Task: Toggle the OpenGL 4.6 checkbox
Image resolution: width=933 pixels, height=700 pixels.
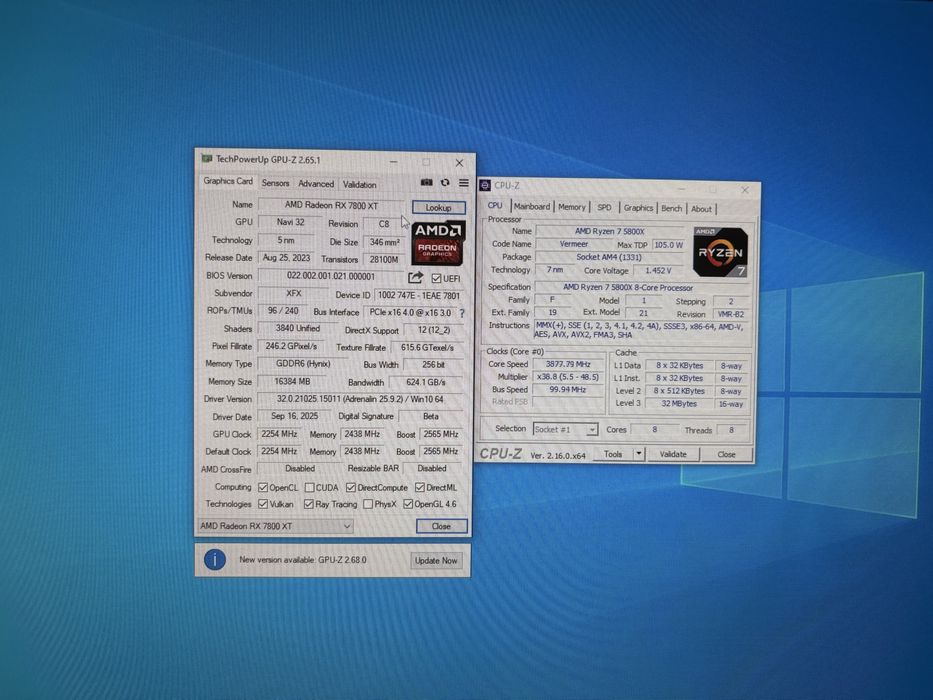Action: click(408, 504)
